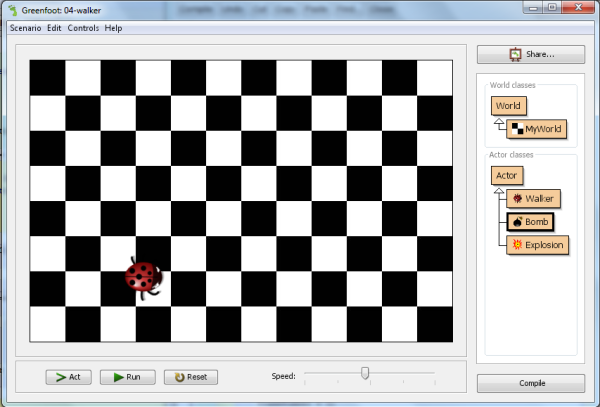Click the Speed slider handle
Image resolution: width=600 pixels, height=407 pixels.
[x=365, y=374]
